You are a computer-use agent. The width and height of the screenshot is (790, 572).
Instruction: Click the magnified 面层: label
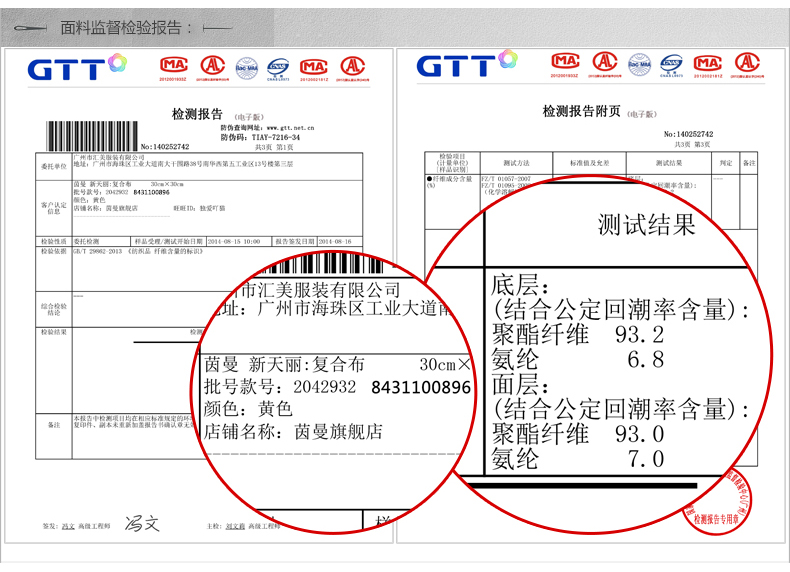tap(520, 385)
